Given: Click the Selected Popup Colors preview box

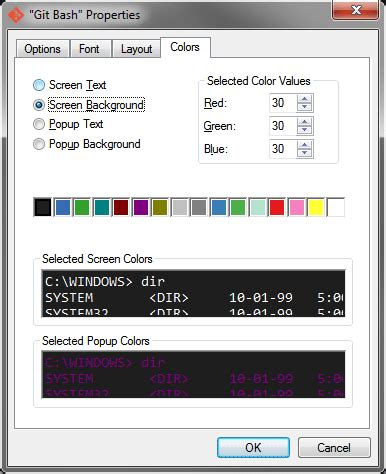Looking at the screenshot, I should (x=193, y=374).
